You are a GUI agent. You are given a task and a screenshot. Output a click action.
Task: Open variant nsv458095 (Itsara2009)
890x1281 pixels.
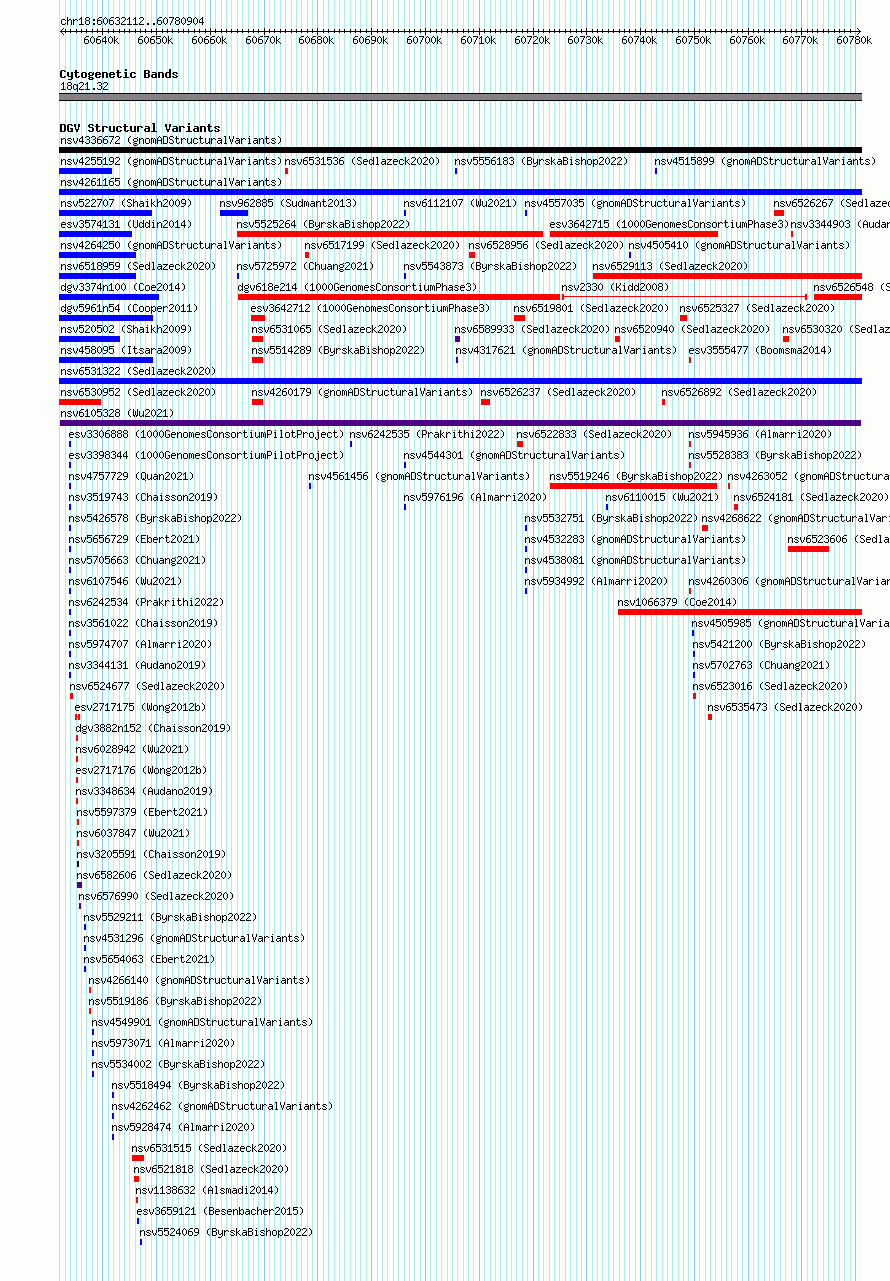125,350
